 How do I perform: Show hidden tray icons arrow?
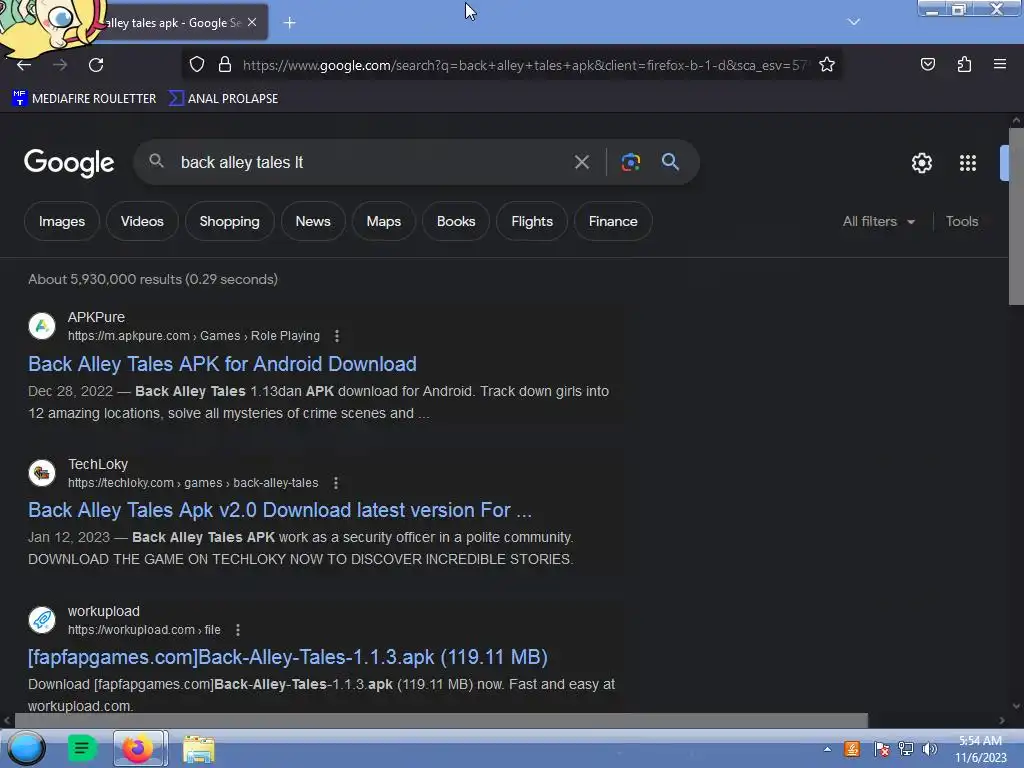click(x=827, y=749)
